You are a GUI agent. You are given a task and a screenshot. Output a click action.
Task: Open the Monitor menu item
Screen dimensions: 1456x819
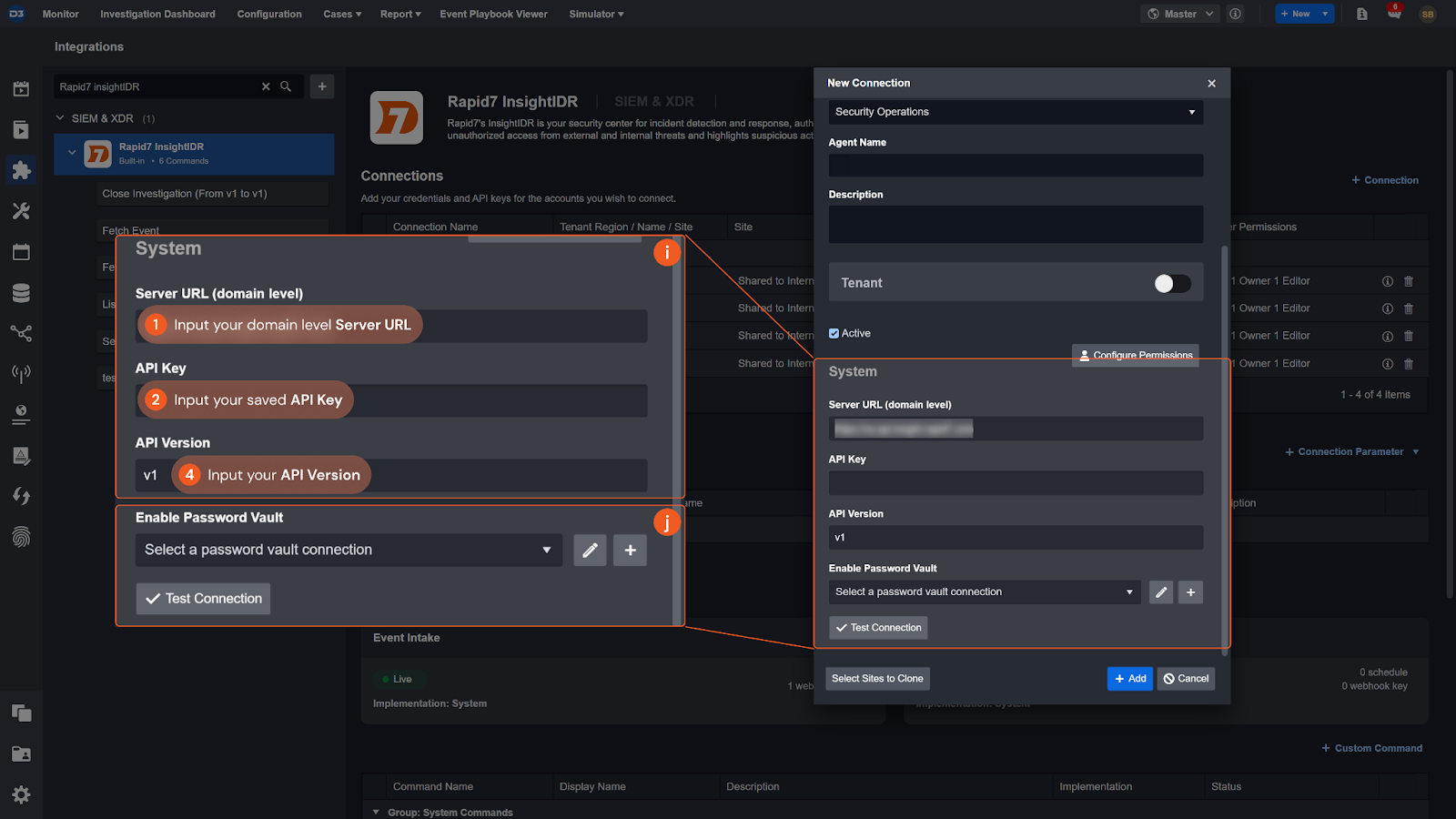click(60, 14)
